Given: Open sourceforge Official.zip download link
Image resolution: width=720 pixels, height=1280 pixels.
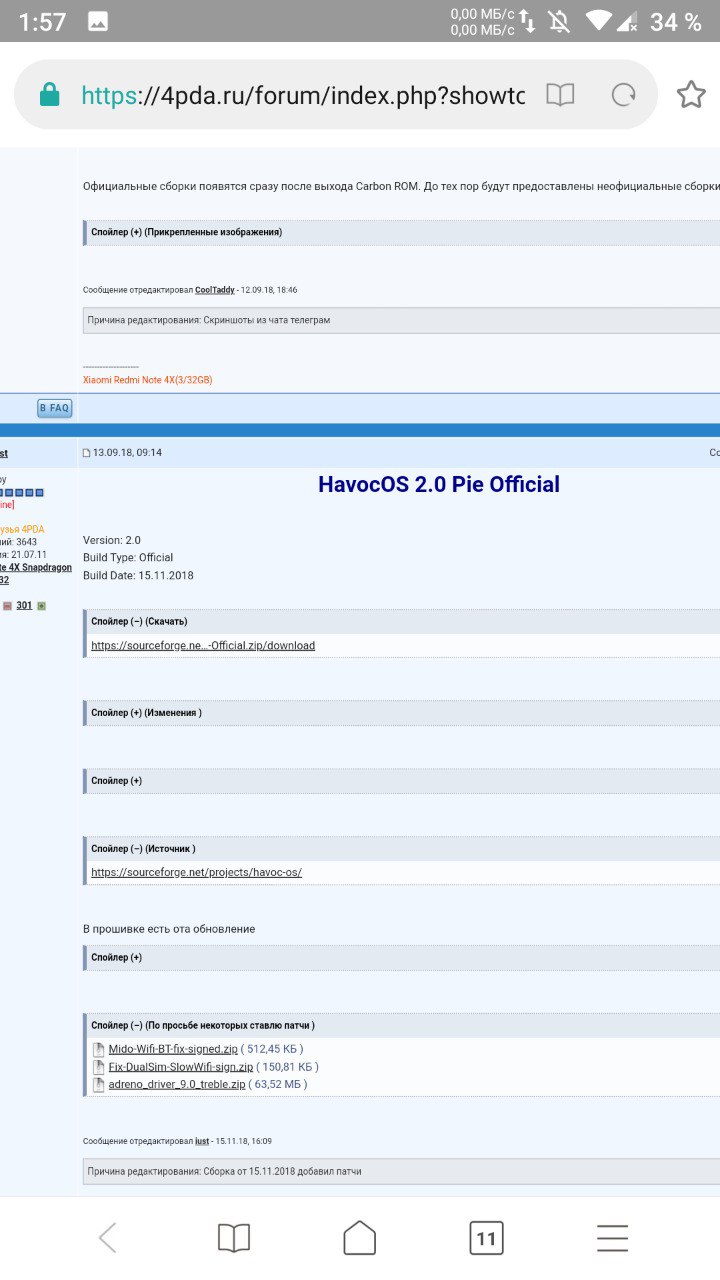Looking at the screenshot, I should click(x=203, y=646).
